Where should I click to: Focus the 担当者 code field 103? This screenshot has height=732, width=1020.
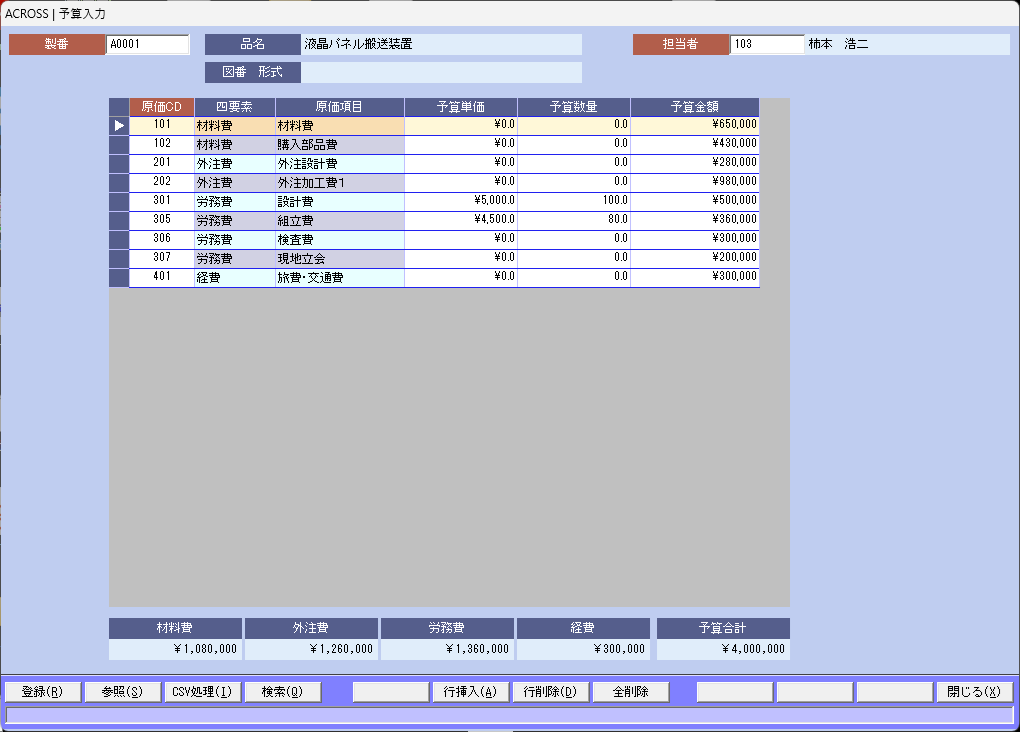[x=766, y=45]
